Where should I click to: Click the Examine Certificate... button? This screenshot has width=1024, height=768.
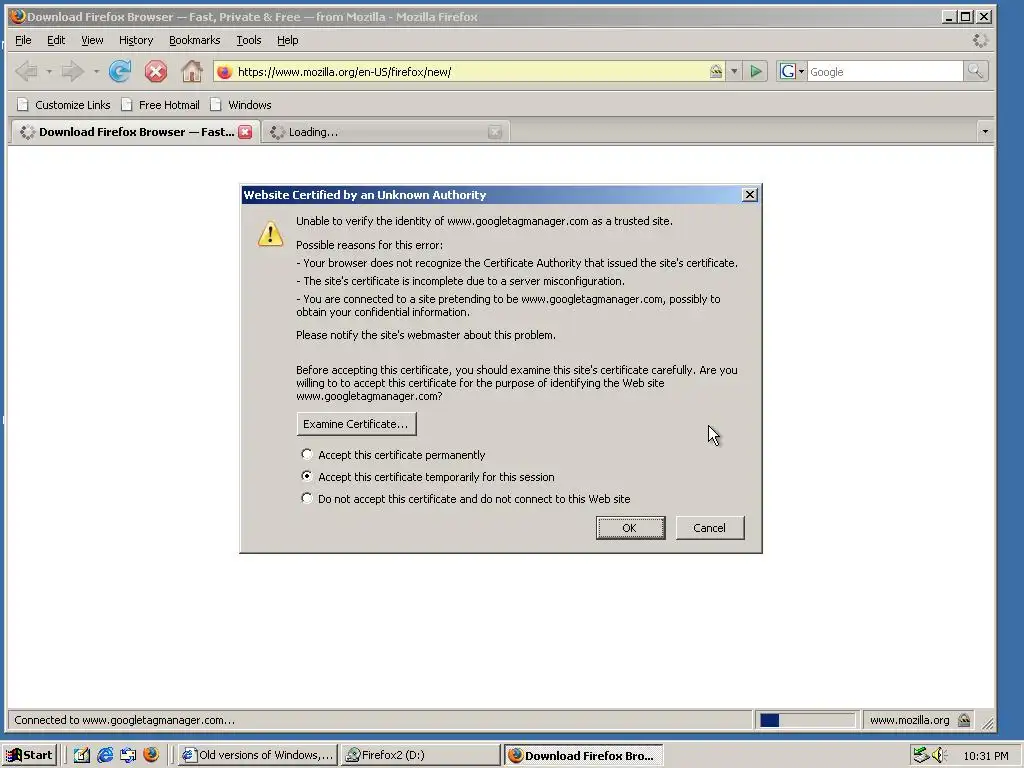[356, 424]
